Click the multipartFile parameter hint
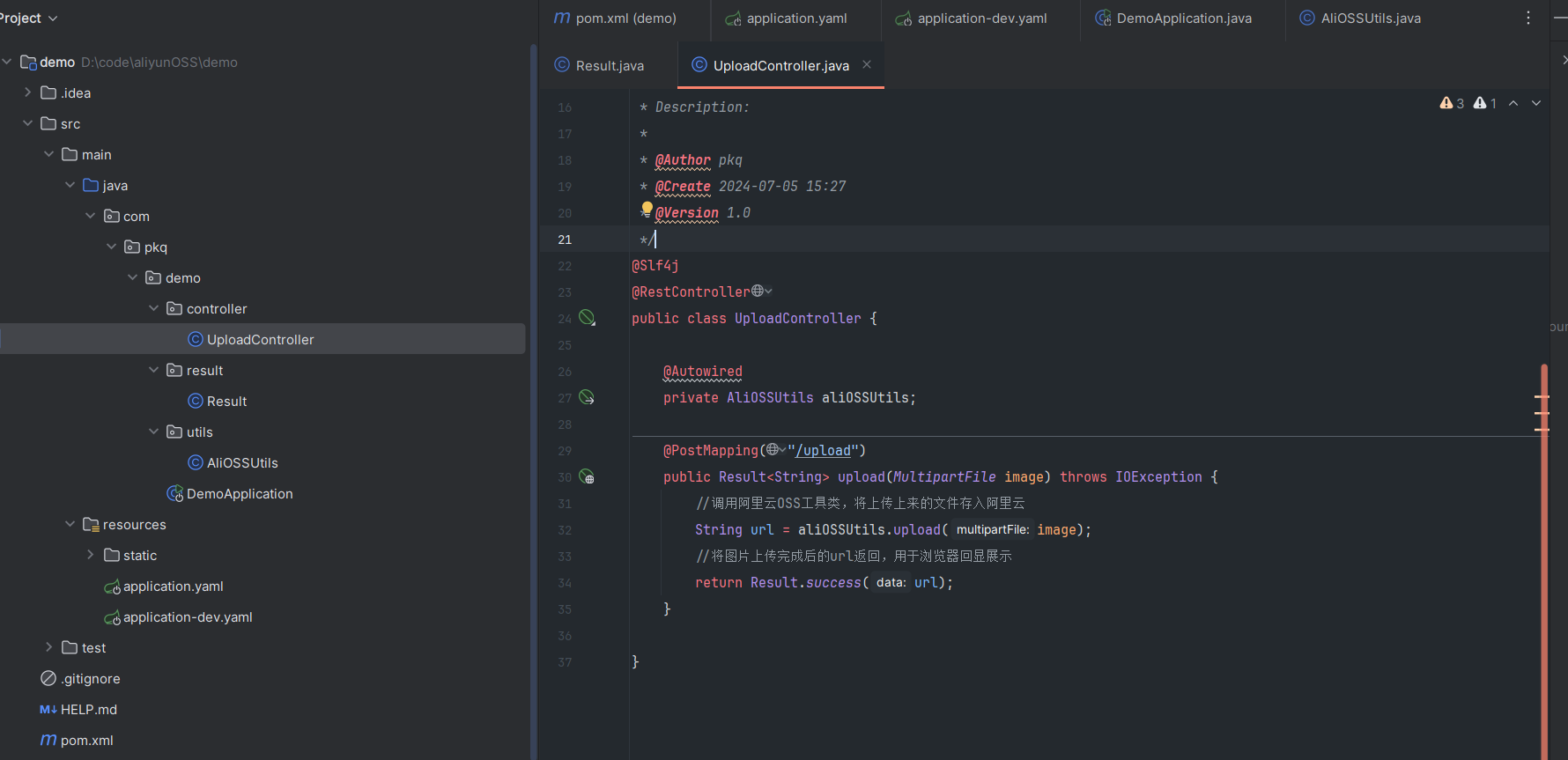The width and height of the screenshot is (1568, 760). click(992, 529)
